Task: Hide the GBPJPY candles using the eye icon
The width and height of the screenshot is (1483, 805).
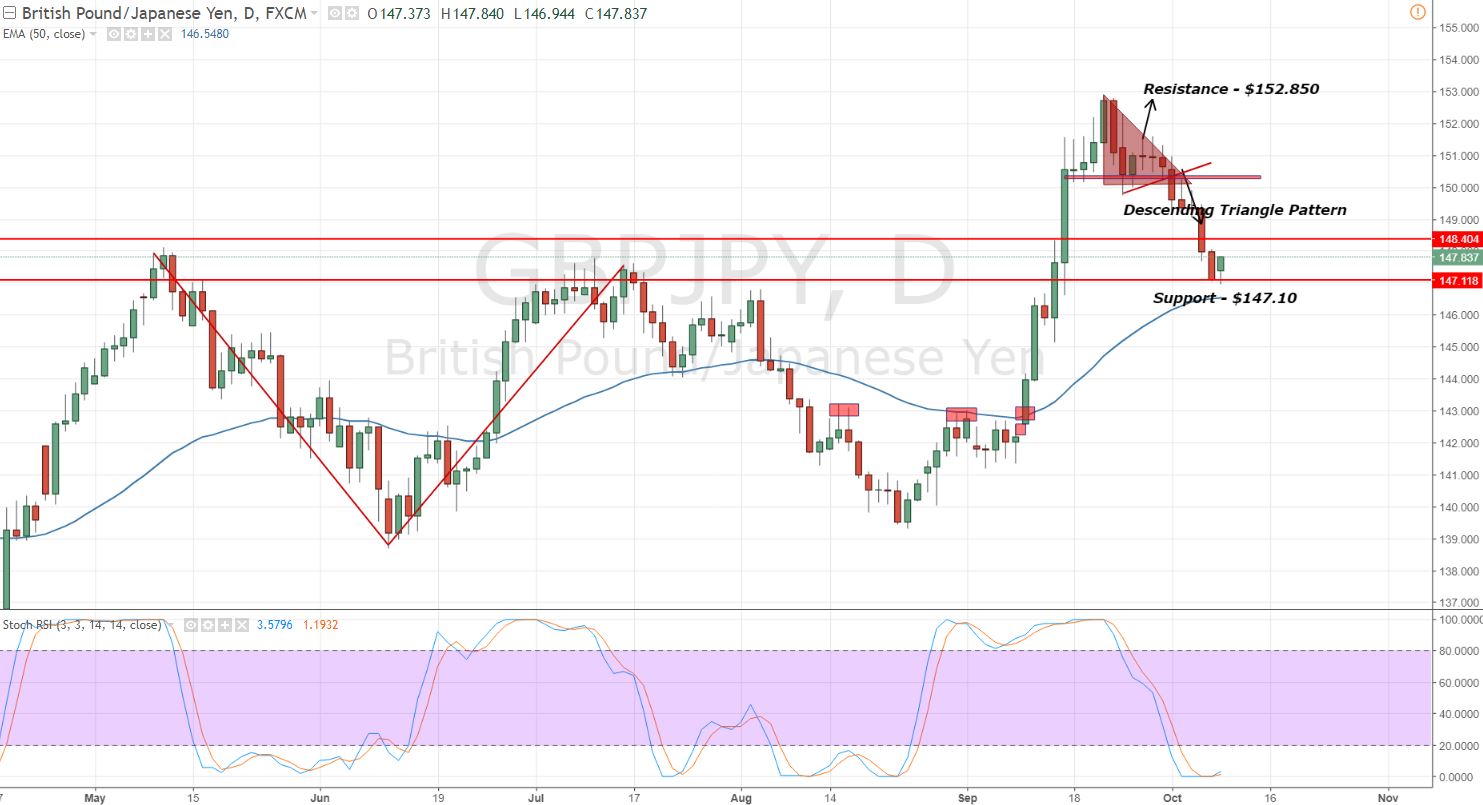Action: pos(333,13)
